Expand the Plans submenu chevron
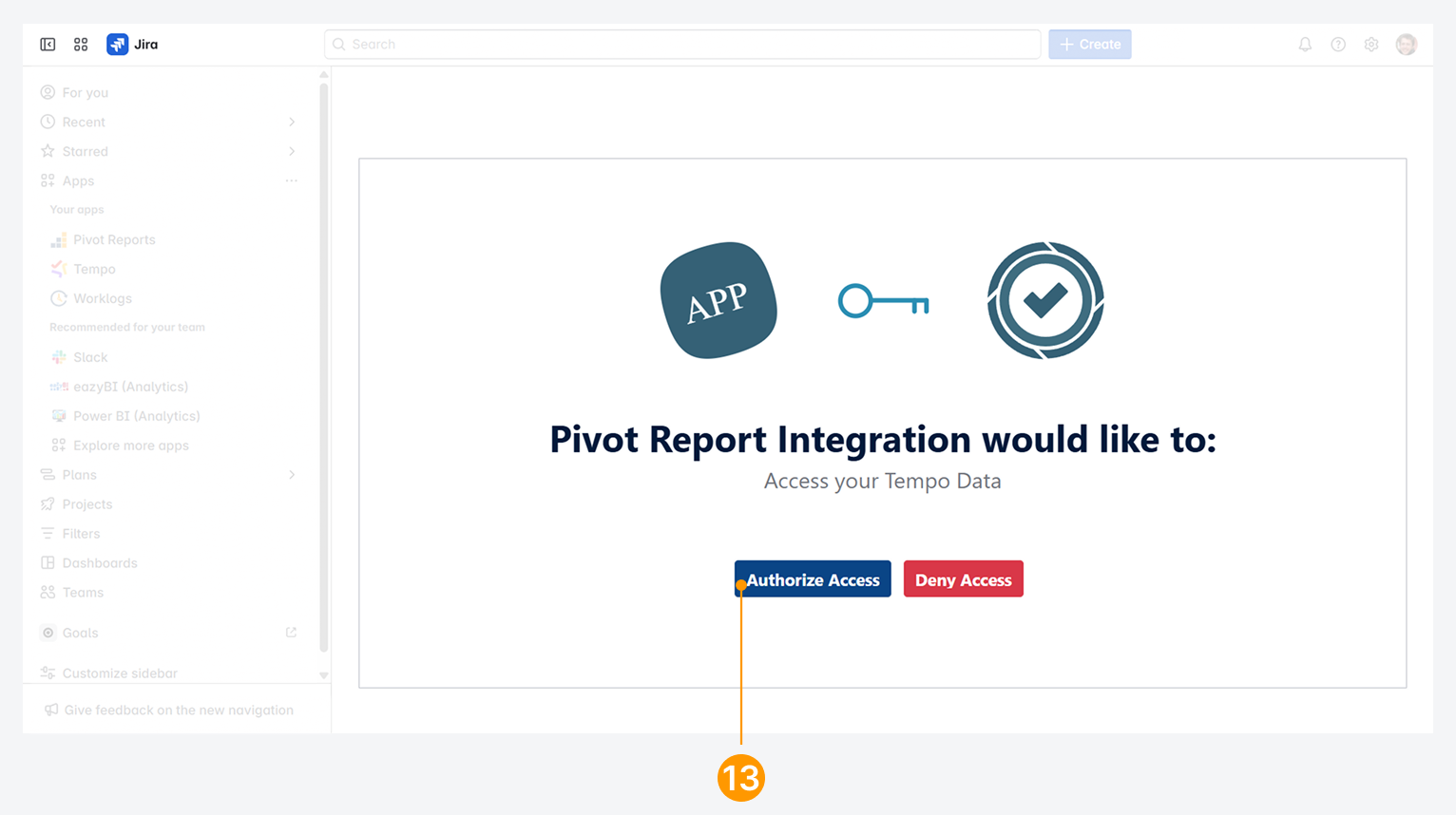 click(x=292, y=475)
